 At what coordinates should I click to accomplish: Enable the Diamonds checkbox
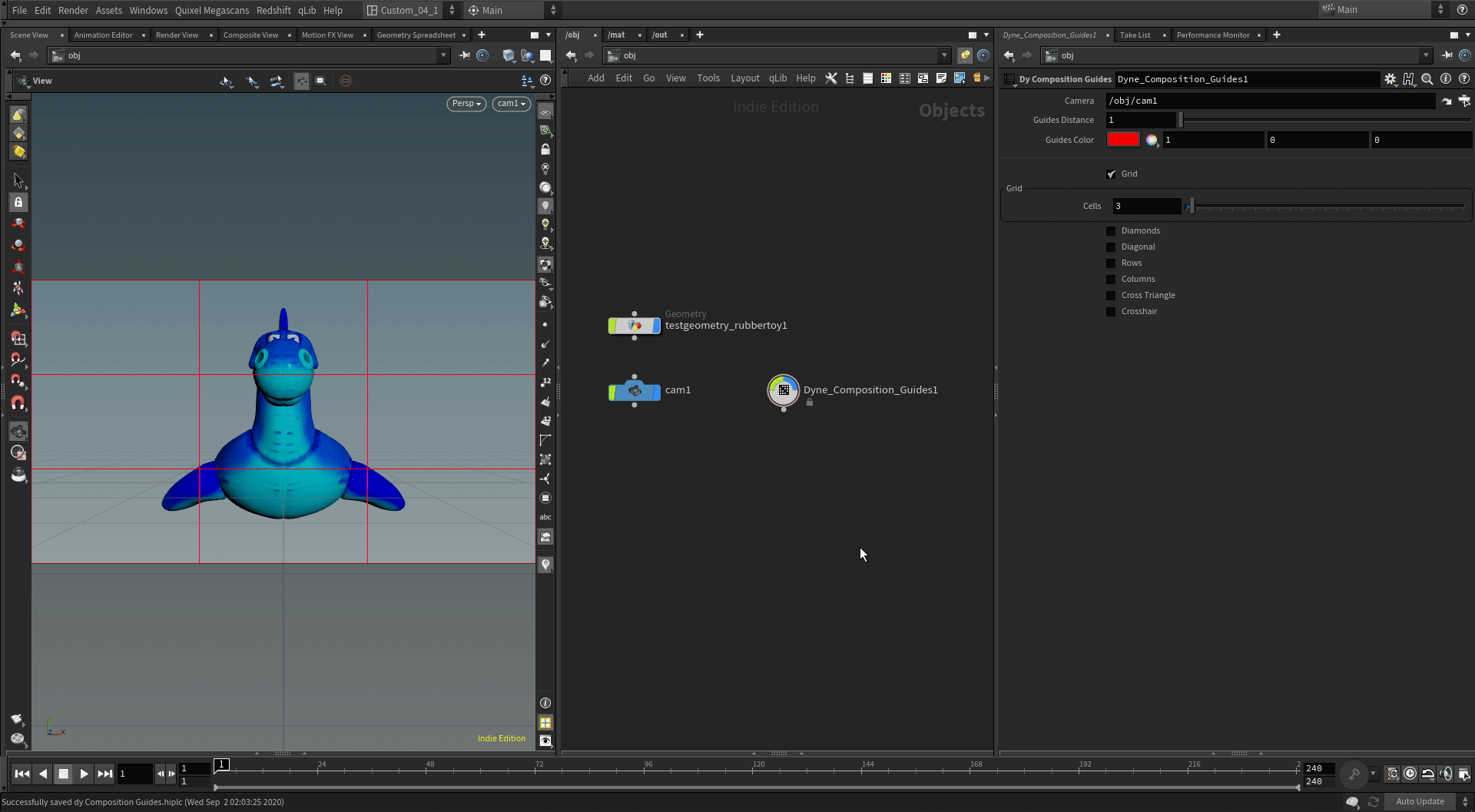coord(1111,231)
